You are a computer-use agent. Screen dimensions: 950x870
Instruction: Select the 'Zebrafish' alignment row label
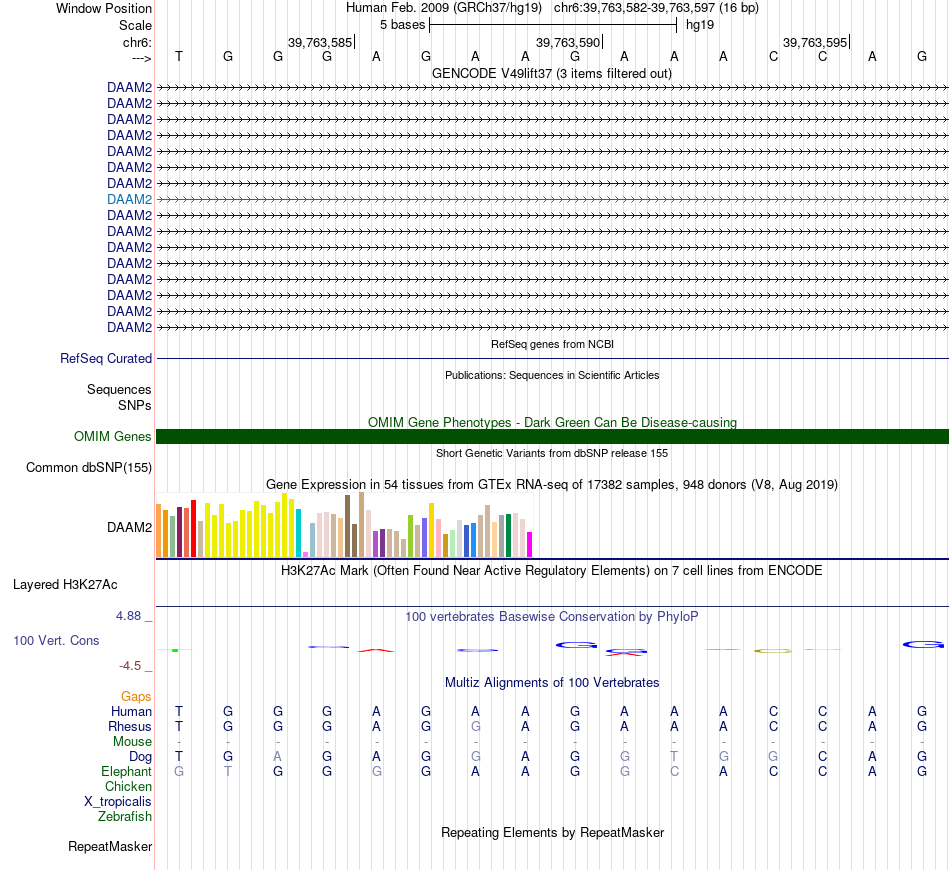click(125, 816)
